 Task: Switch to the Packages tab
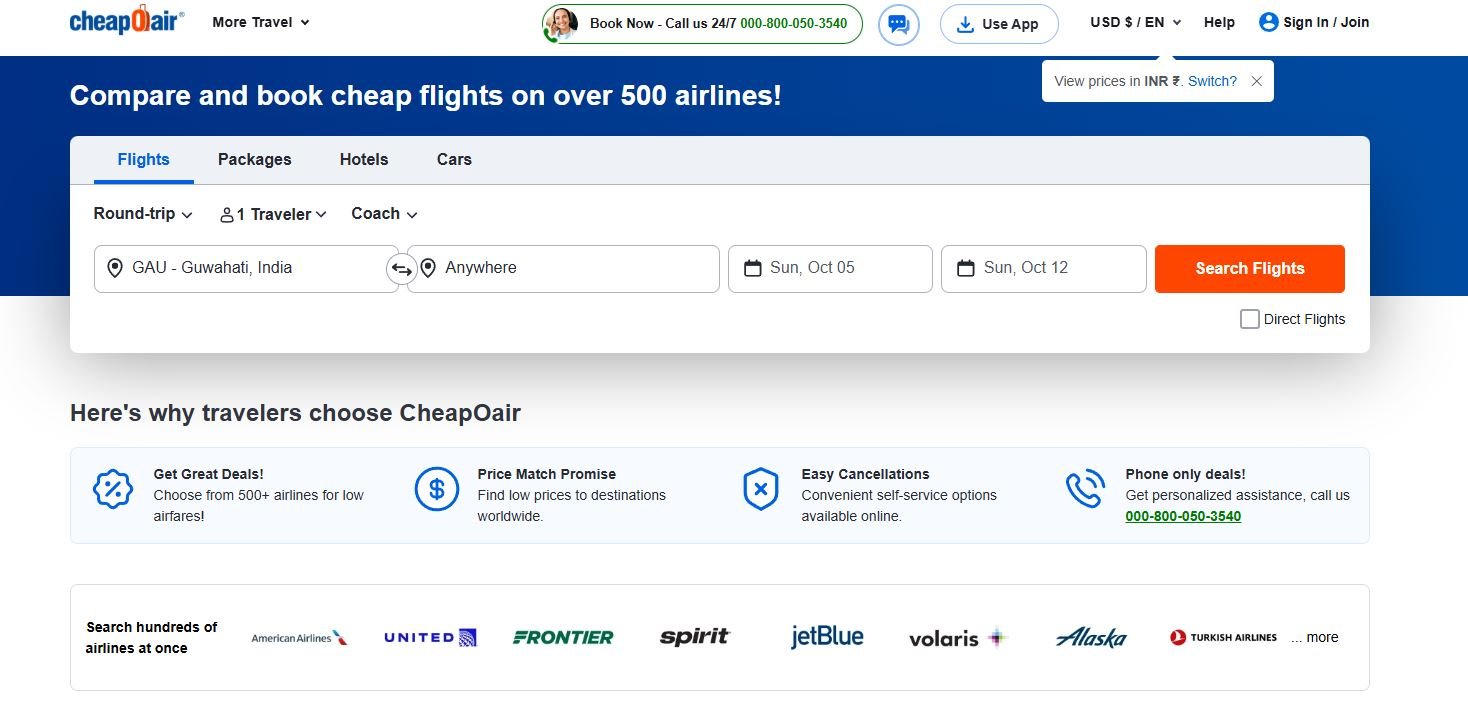click(x=255, y=159)
